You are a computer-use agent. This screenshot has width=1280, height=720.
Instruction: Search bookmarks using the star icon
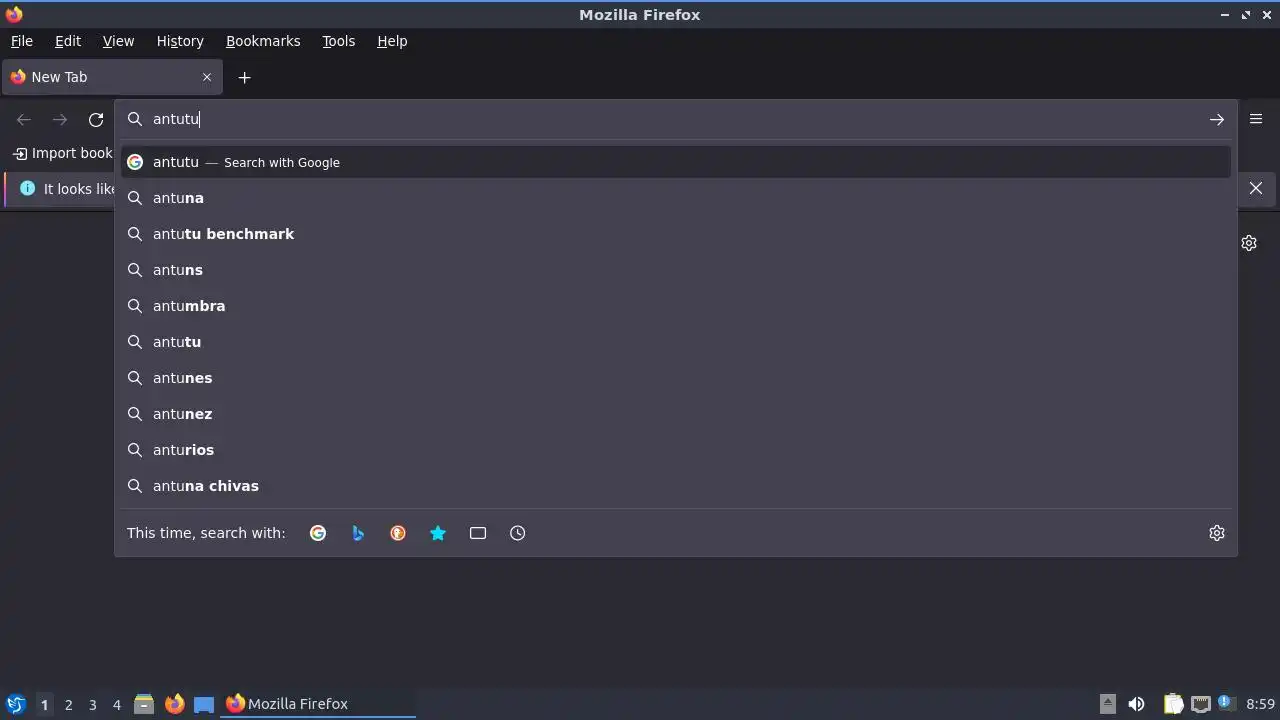pos(438,533)
